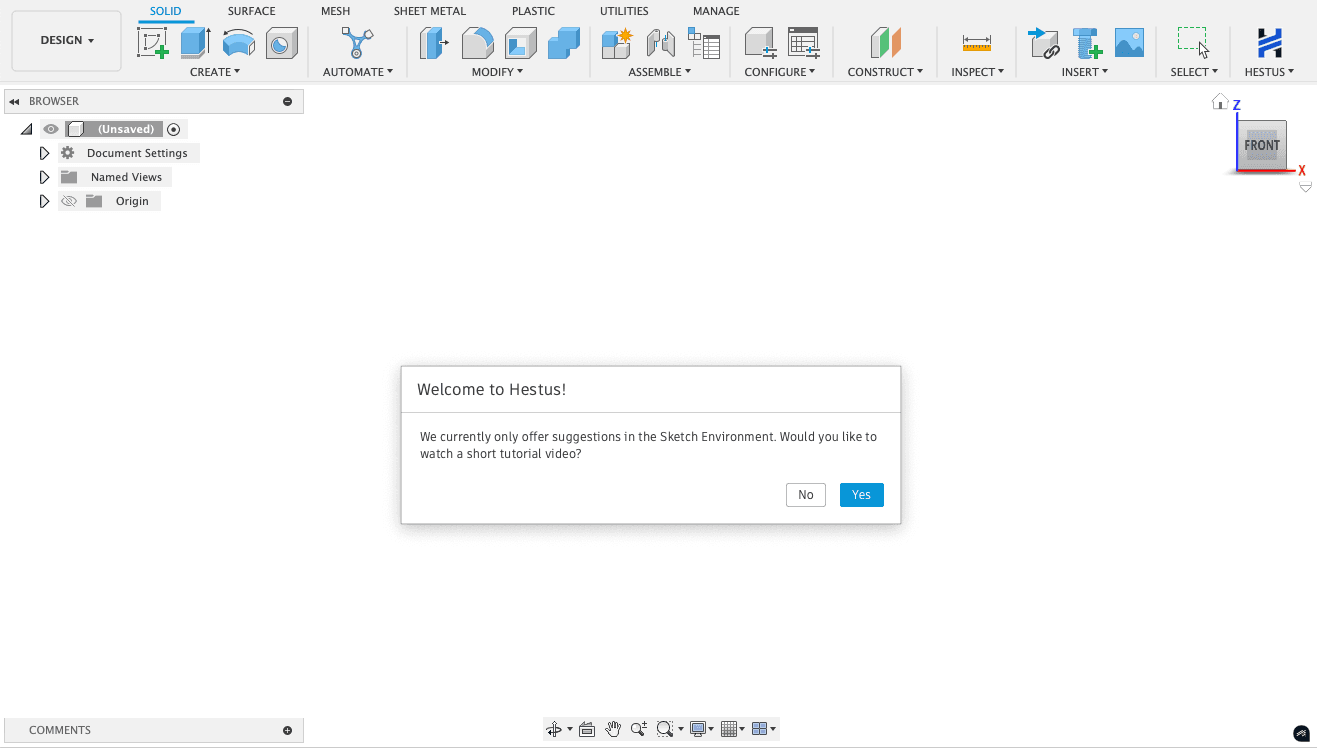Open the CREATE dropdown menu

point(215,72)
